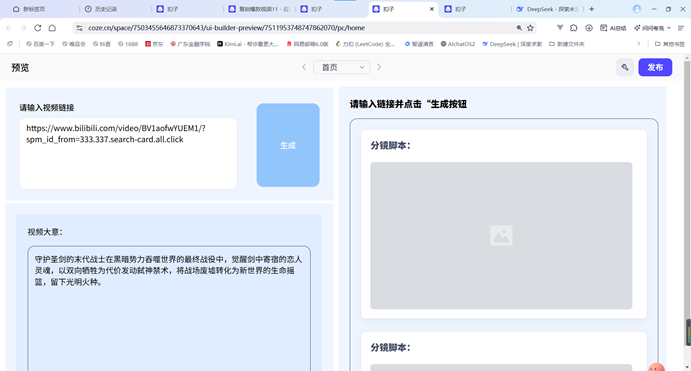Click the 发布 publish button
Screen dimensions: 691x371
pyautogui.click(x=655, y=67)
